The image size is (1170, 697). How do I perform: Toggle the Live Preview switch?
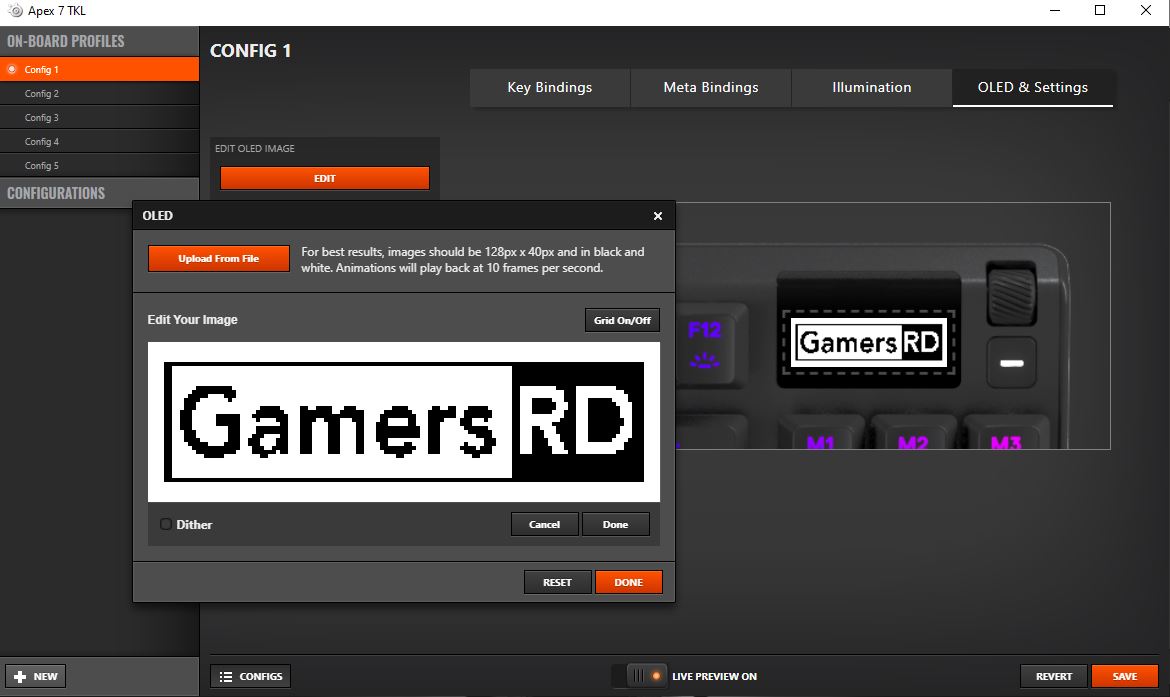[x=640, y=676]
